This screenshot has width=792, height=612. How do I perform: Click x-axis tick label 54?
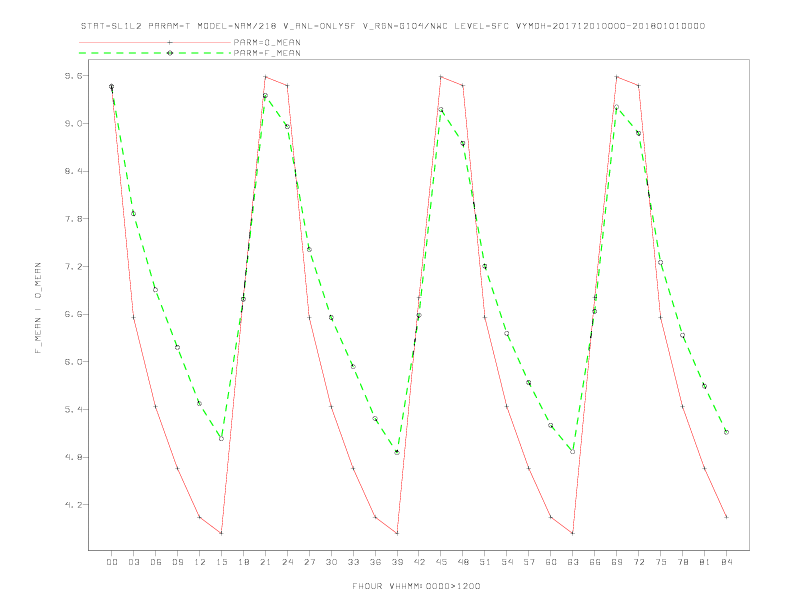(x=507, y=562)
